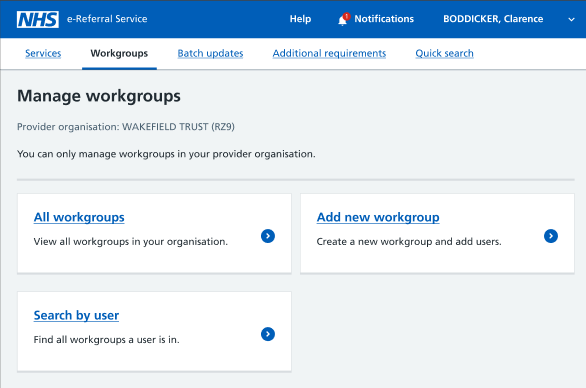Viewport: 586px width, 388px height.
Task: Click the 'Find all workgroups a user is in.' text
Action: [x=107, y=339]
